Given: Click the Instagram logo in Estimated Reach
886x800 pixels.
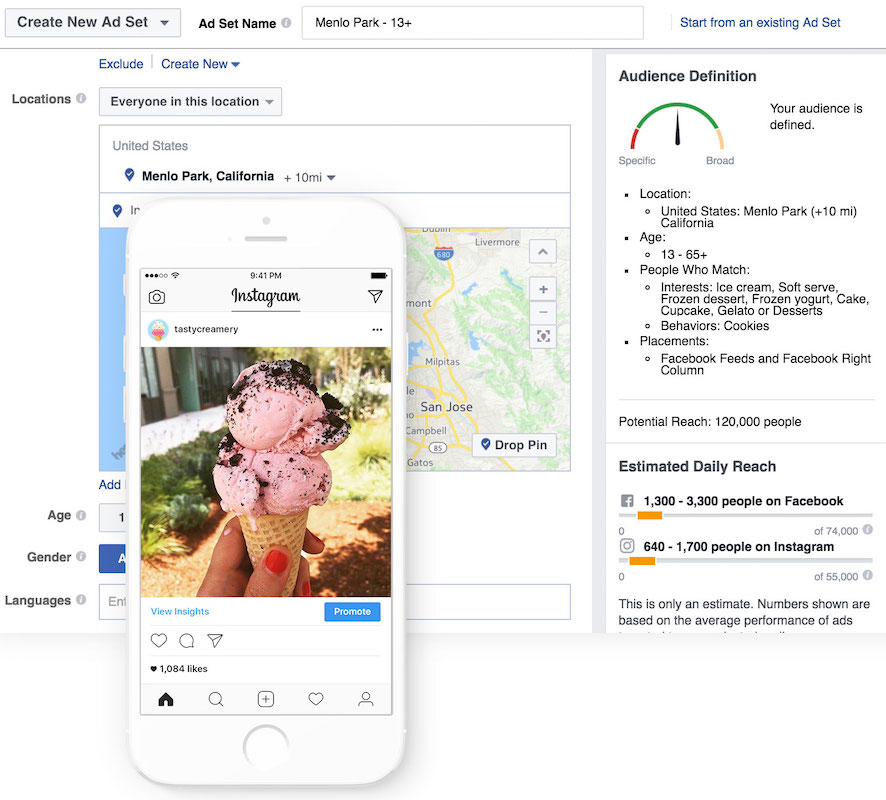Looking at the screenshot, I should pos(627,546).
